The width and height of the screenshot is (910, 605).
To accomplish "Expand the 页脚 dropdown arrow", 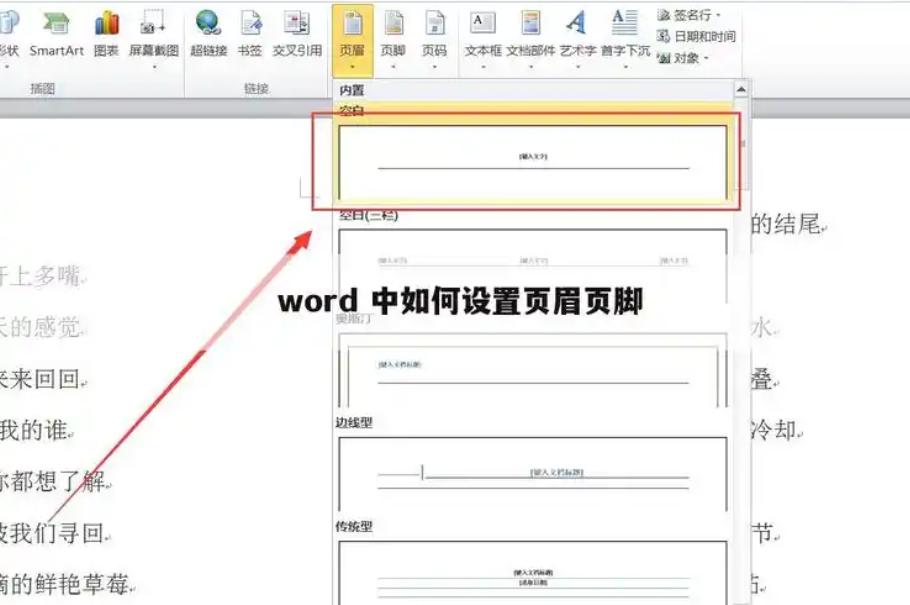I will point(393,67).
